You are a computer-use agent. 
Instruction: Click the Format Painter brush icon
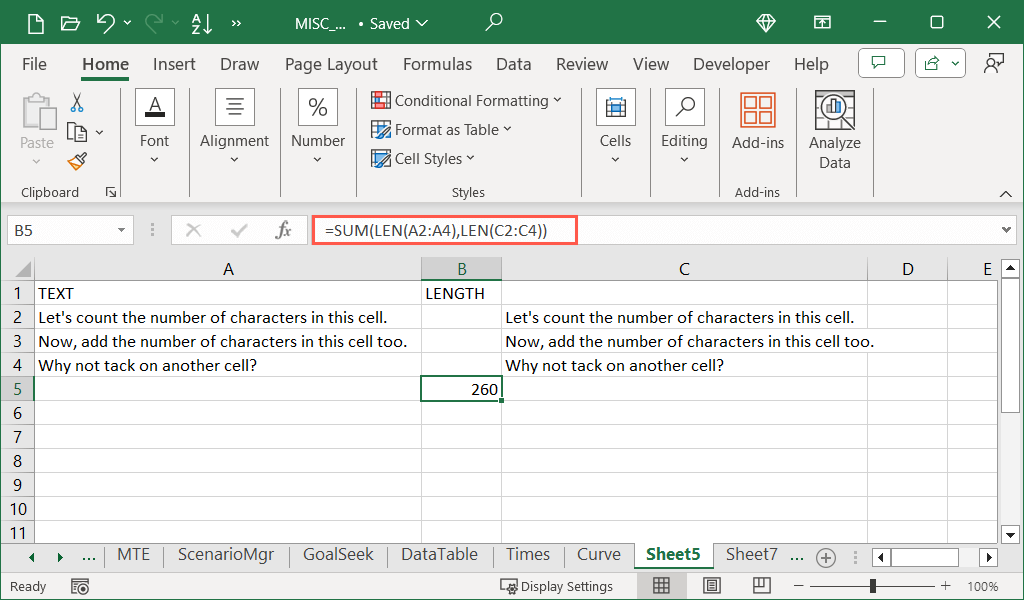pyautogui.click(x=77, y=160)
